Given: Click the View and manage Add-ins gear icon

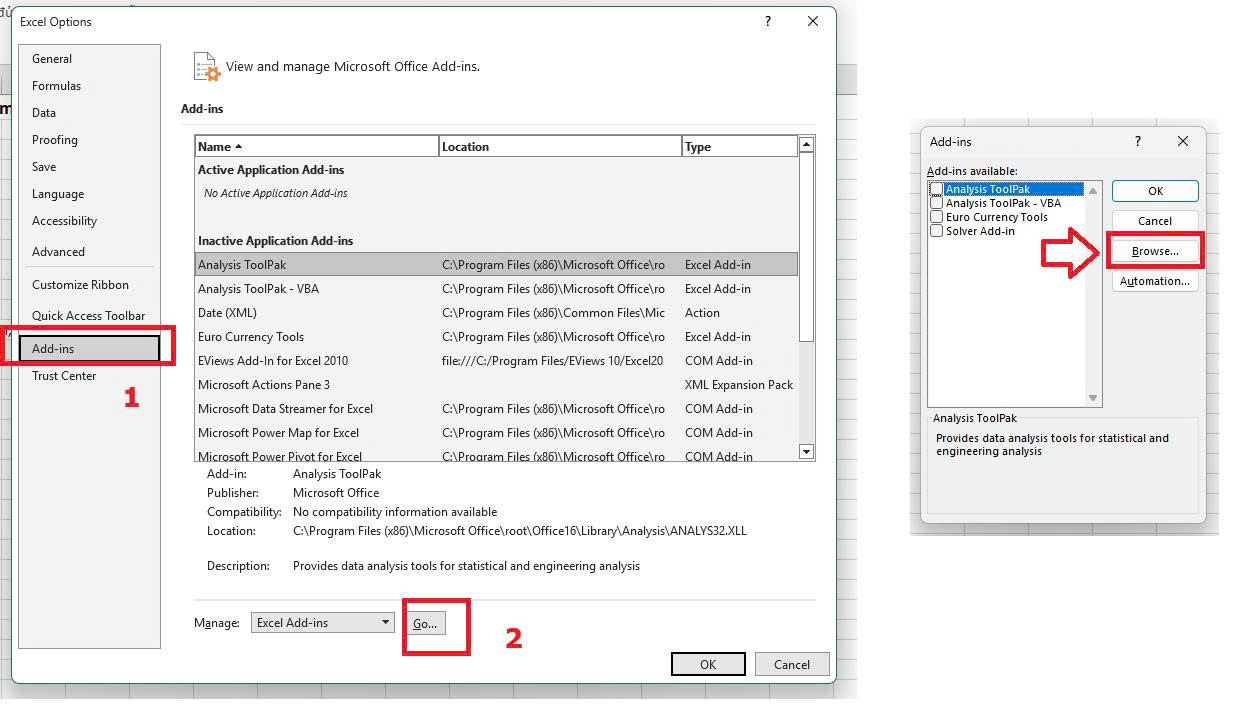Looking at the screenshot, I should tap(206, 66).
